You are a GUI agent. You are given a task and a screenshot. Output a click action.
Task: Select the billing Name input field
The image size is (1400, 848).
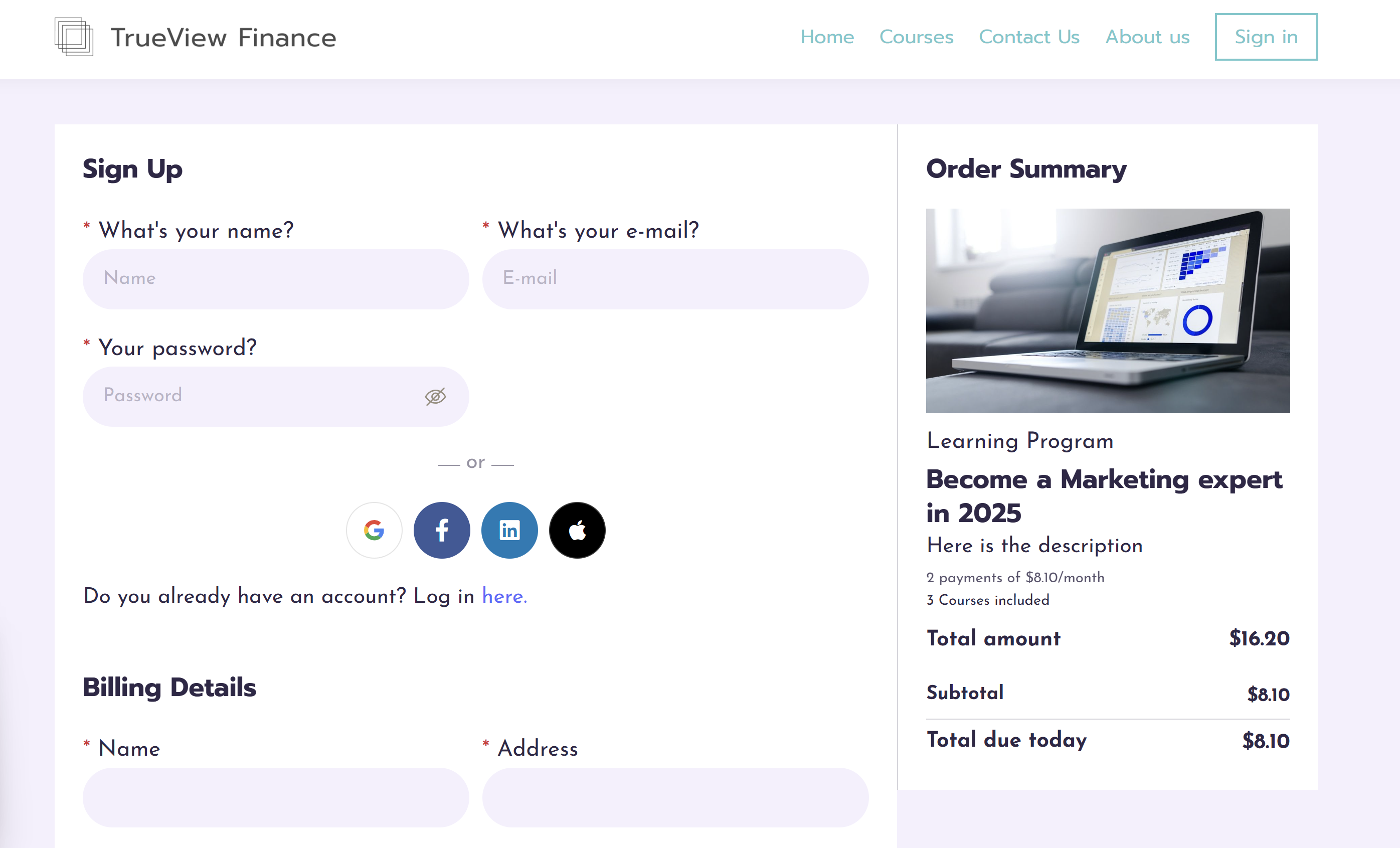coord(276,797)
